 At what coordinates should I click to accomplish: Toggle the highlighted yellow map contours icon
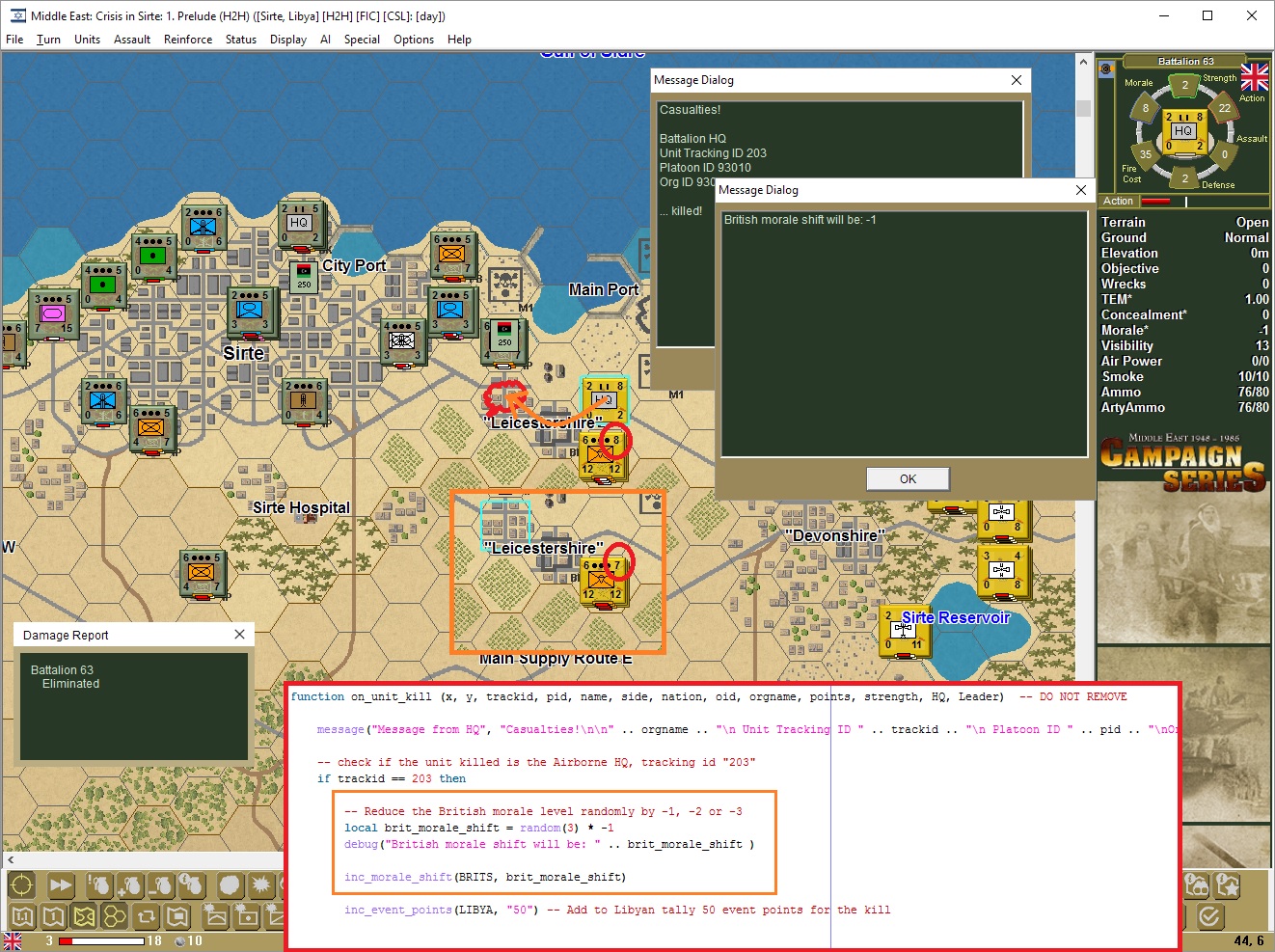[84, 916]
